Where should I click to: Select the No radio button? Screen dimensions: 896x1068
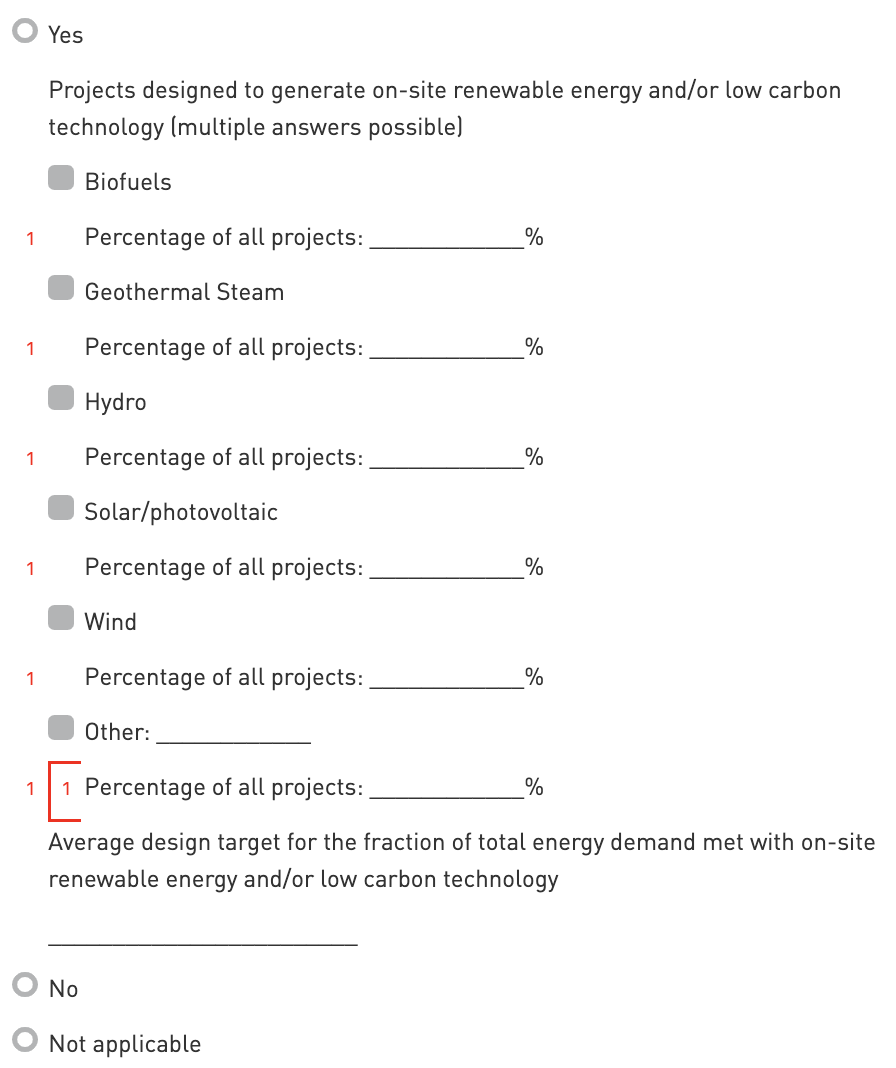[24, 986]
